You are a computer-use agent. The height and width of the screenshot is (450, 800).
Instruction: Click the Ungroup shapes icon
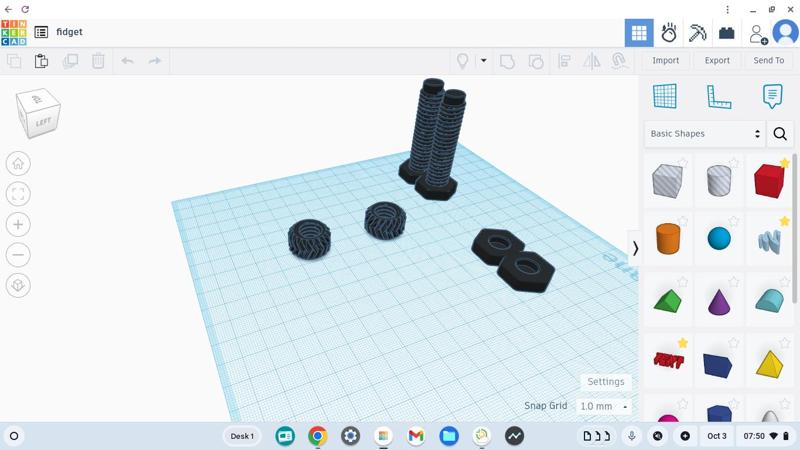[536, 62]
